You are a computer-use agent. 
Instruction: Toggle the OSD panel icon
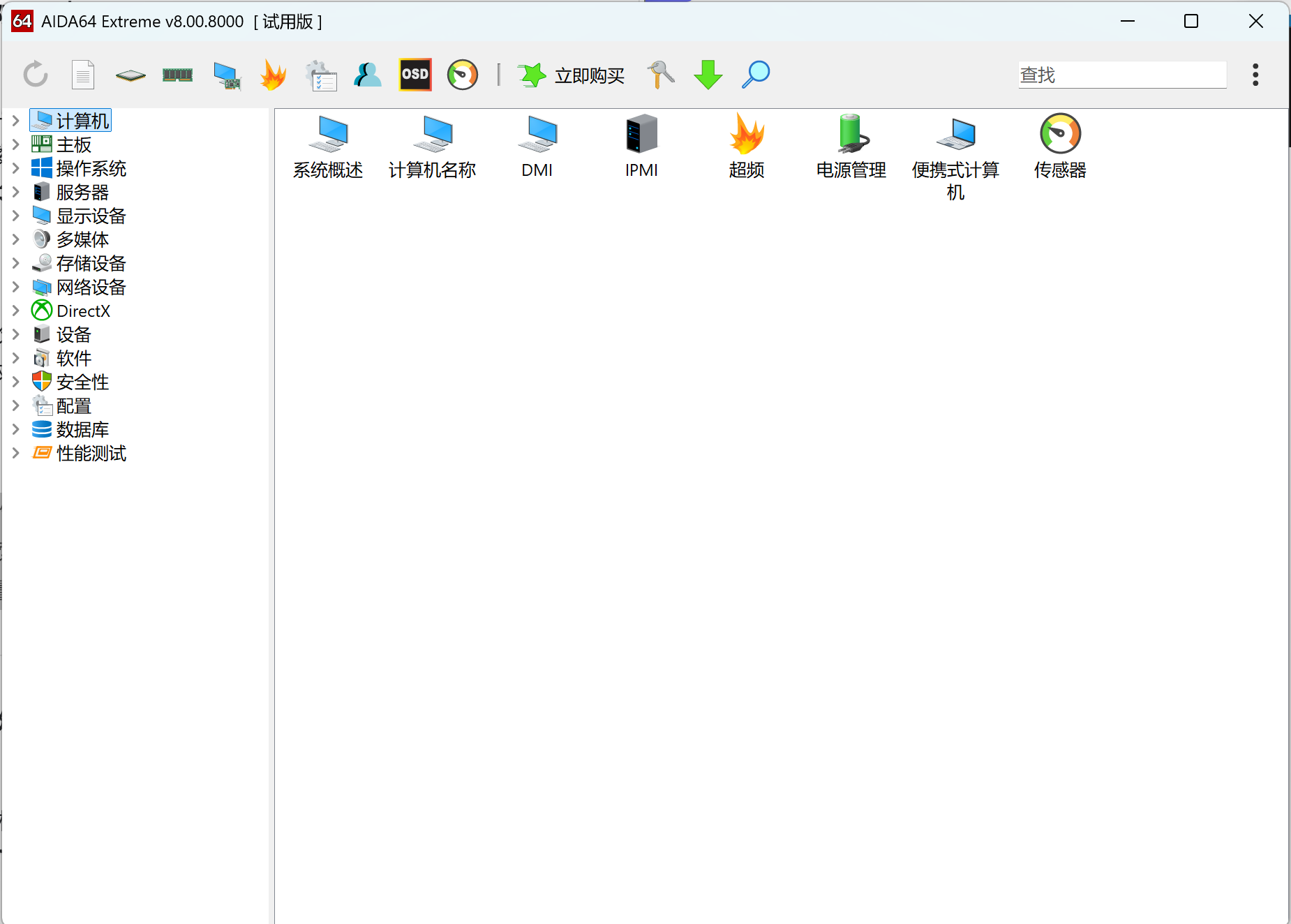point(415,75)
